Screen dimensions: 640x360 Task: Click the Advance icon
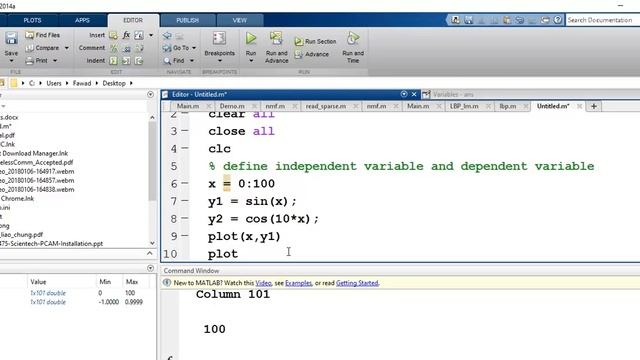pos(299,54)
